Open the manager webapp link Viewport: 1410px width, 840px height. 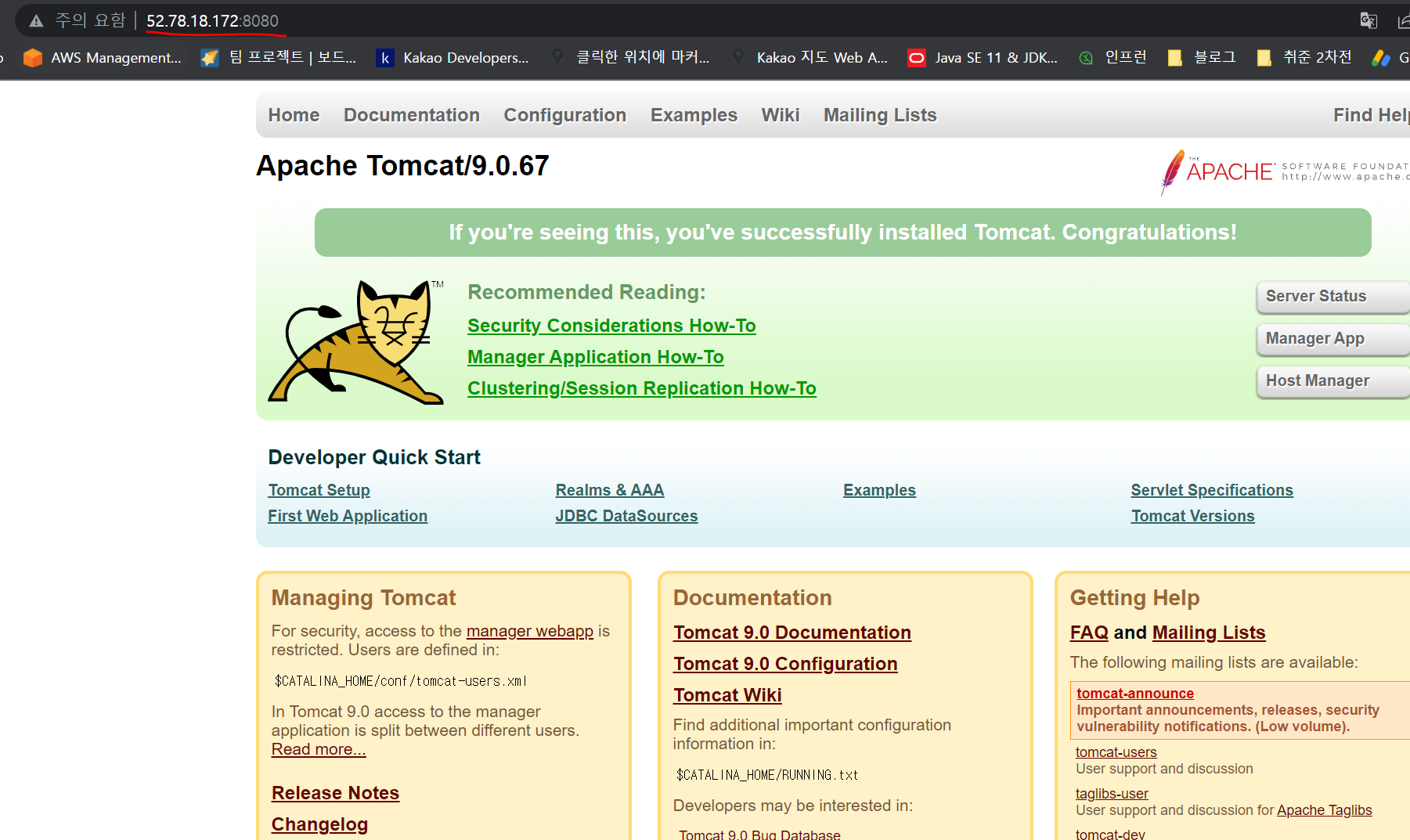tap(530, 631)
